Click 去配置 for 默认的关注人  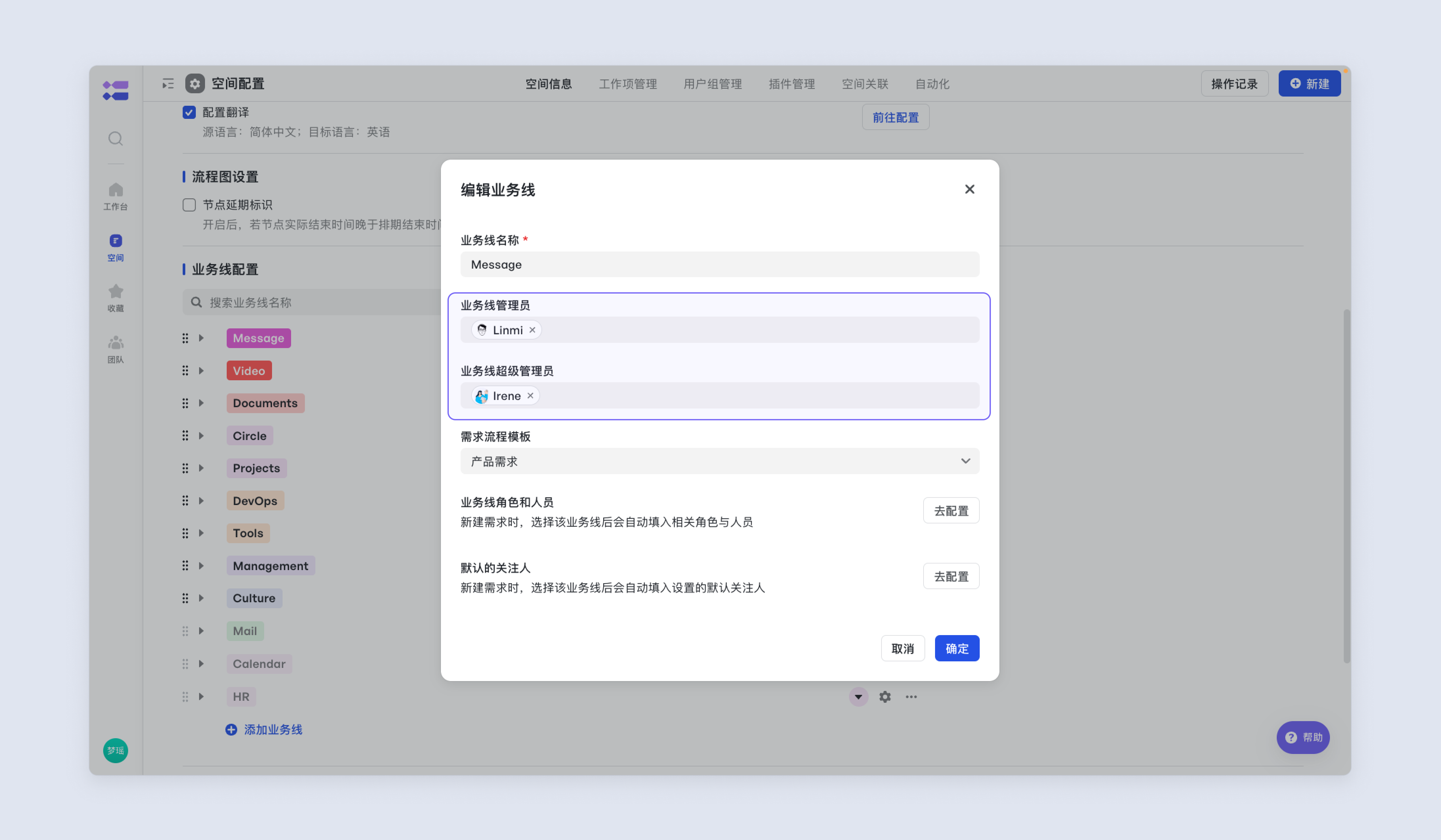(951, 576)
